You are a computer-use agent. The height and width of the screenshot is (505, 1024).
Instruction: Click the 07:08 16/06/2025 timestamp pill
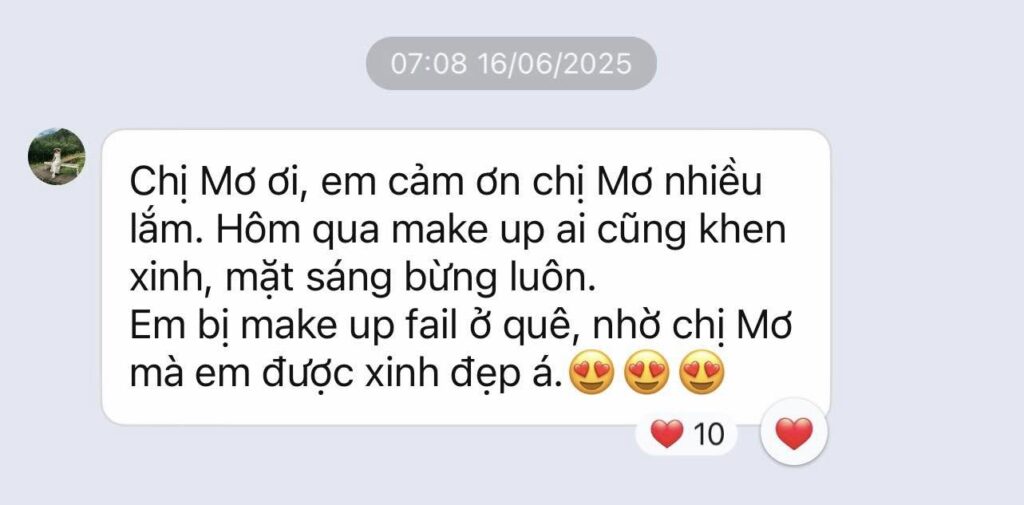click(511, 63)
